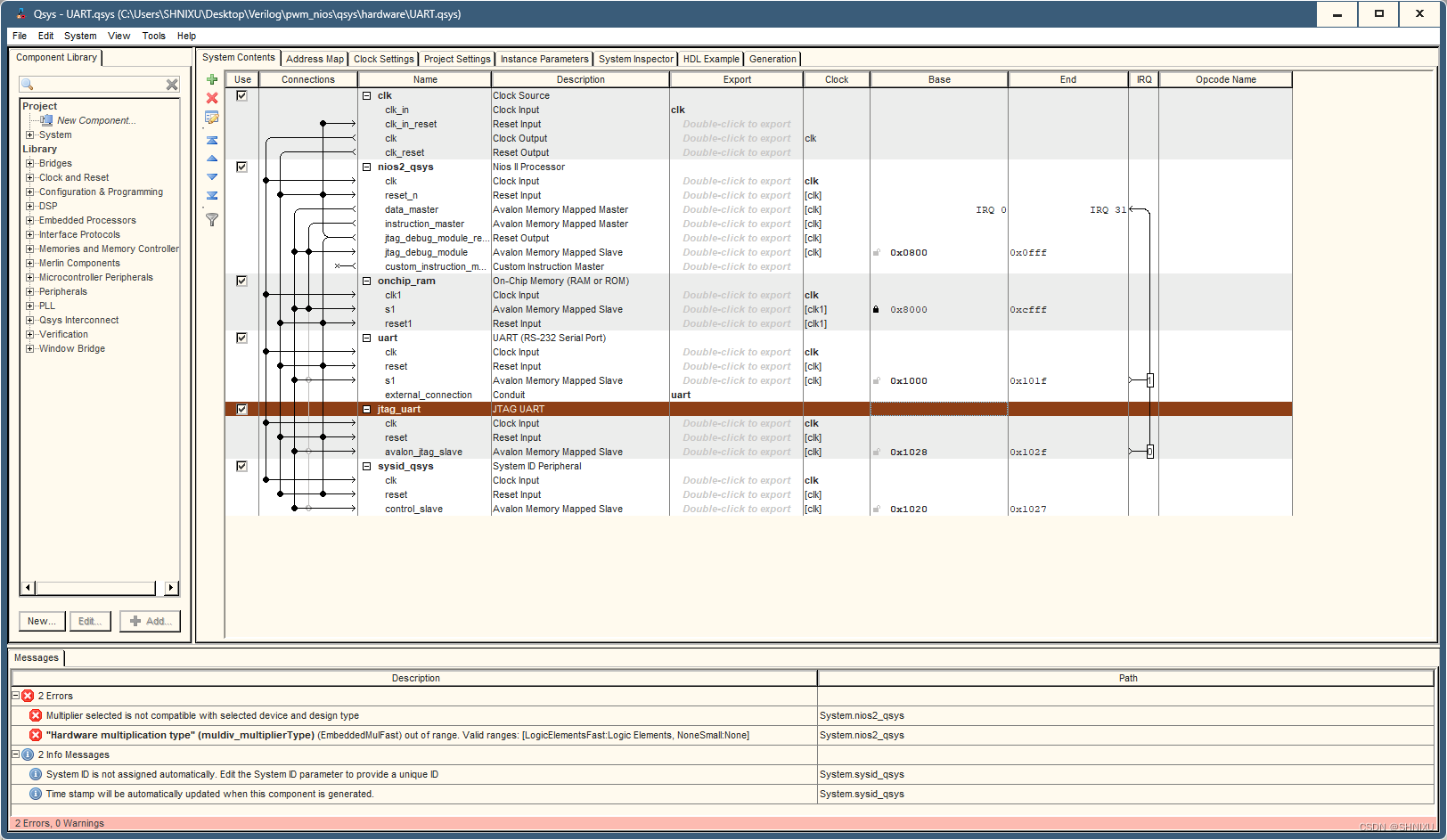Click the Move to Top arrow icon

click(x=212, y=140)
